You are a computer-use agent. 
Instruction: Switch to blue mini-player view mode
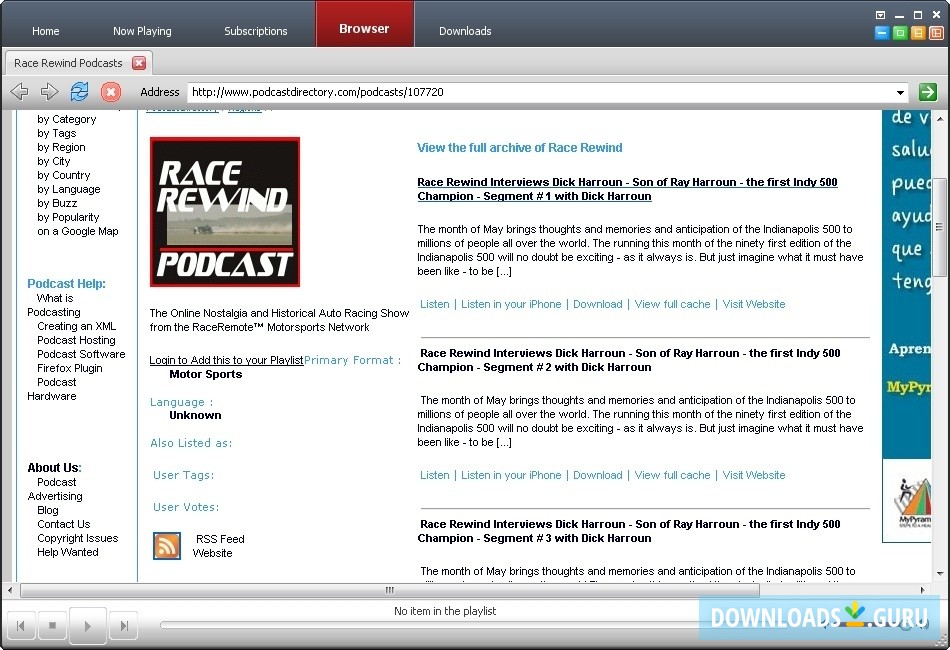882,33
